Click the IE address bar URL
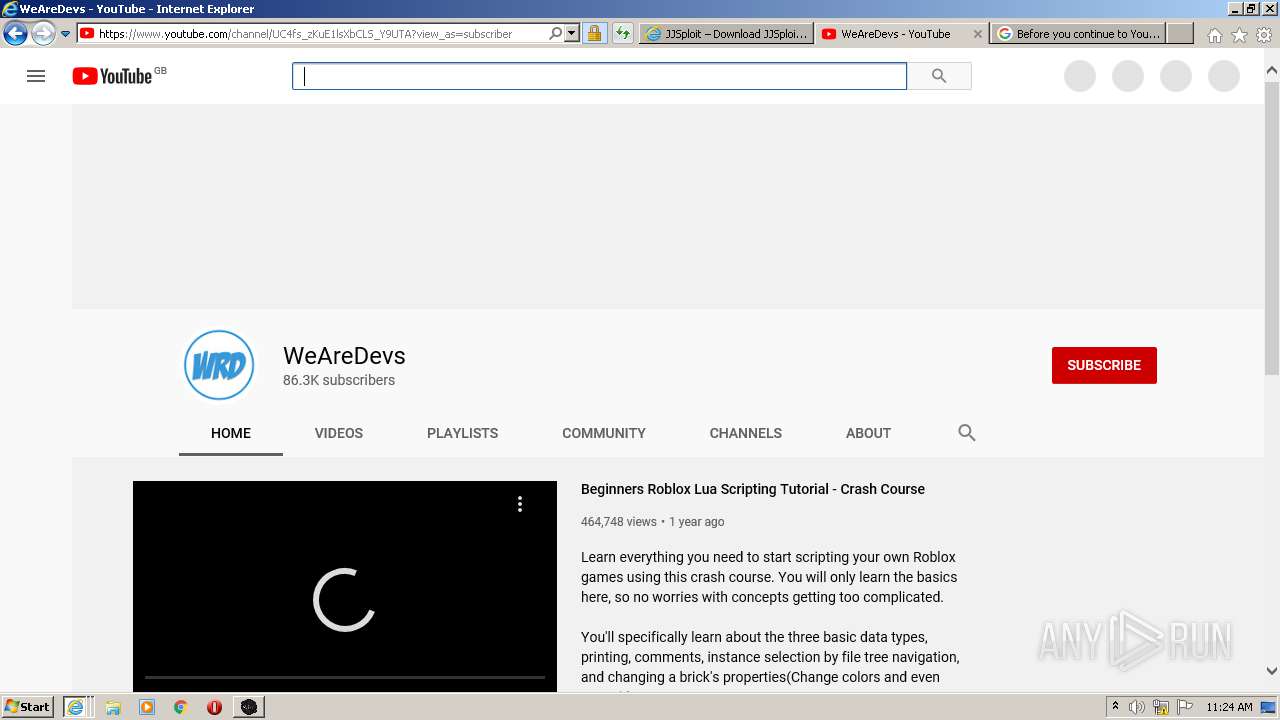Image resolution: width=1280 pixels, height=720 pixels. pos(306,34)
